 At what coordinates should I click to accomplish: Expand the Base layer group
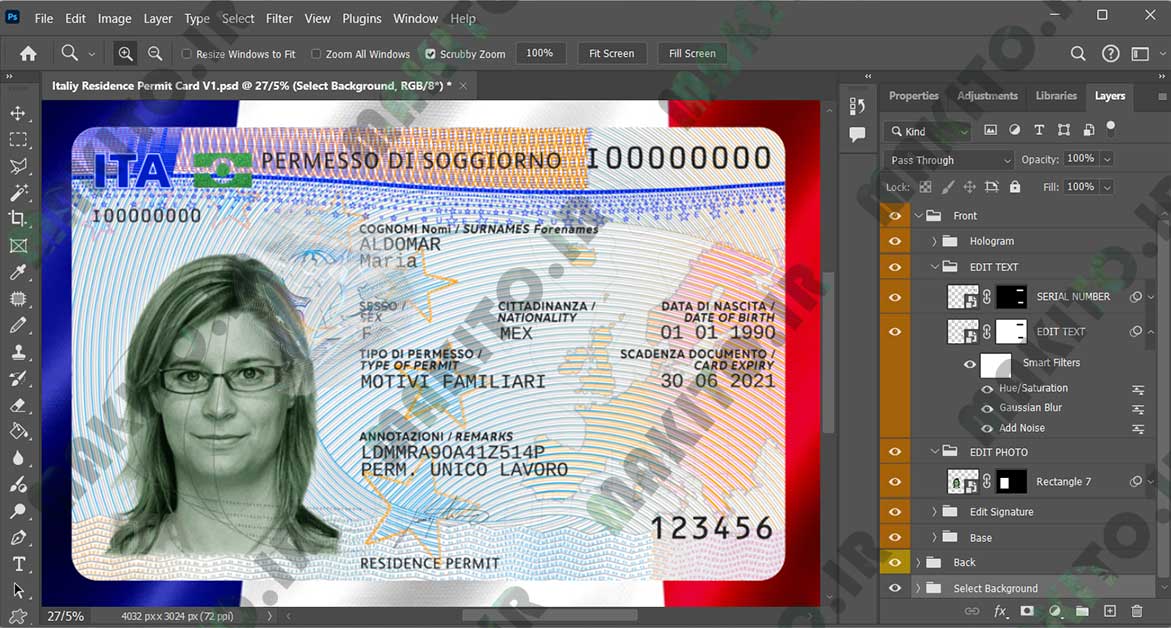click(x=934, y=537)
